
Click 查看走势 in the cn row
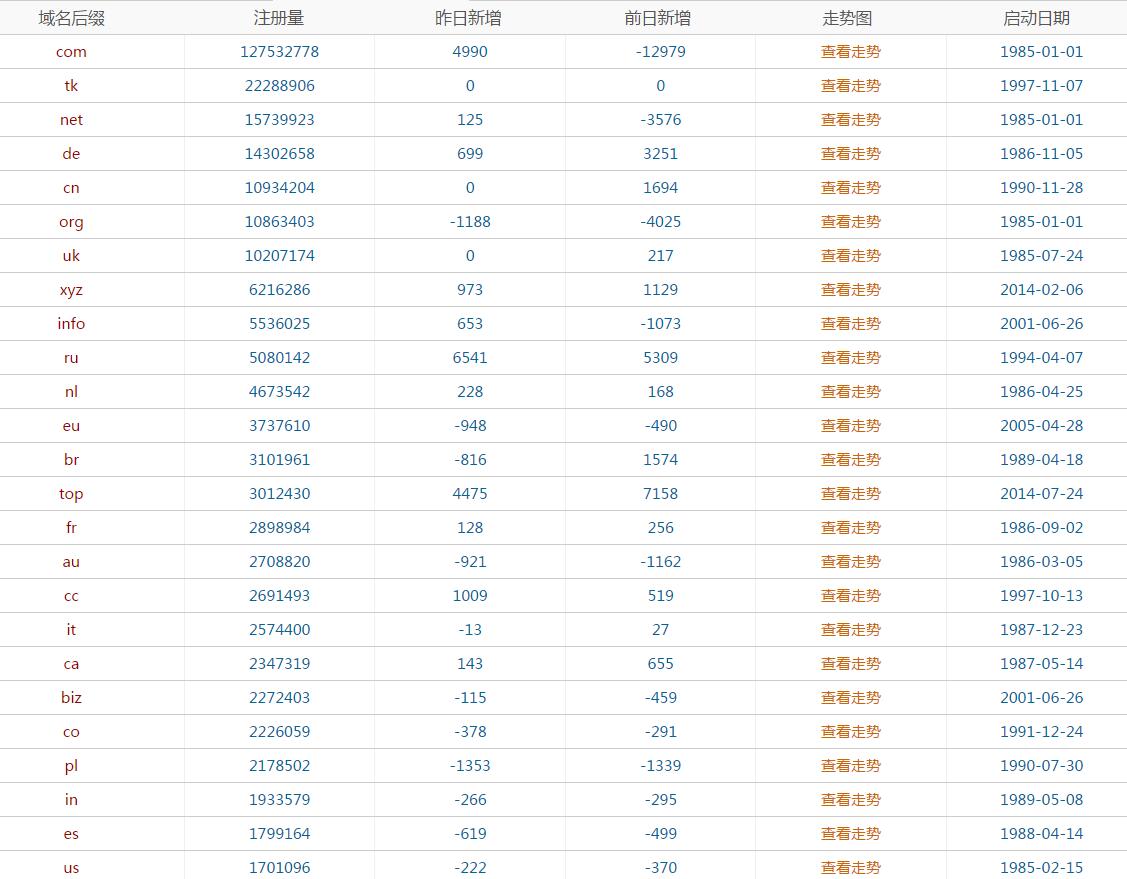pyautogui.click(x=850, y=188)
